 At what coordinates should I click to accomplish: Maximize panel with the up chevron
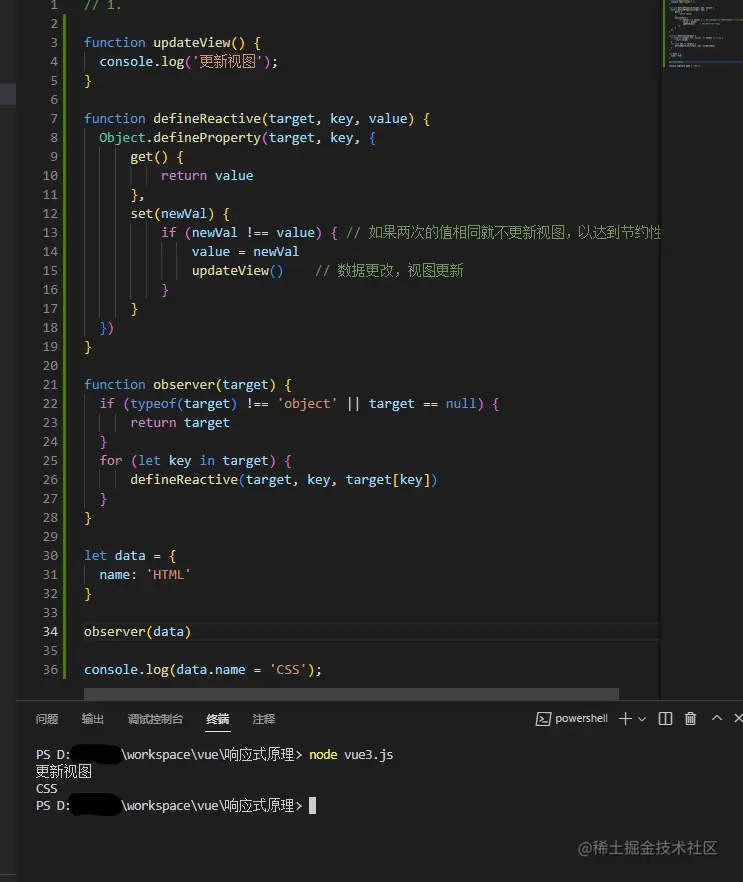717,718
